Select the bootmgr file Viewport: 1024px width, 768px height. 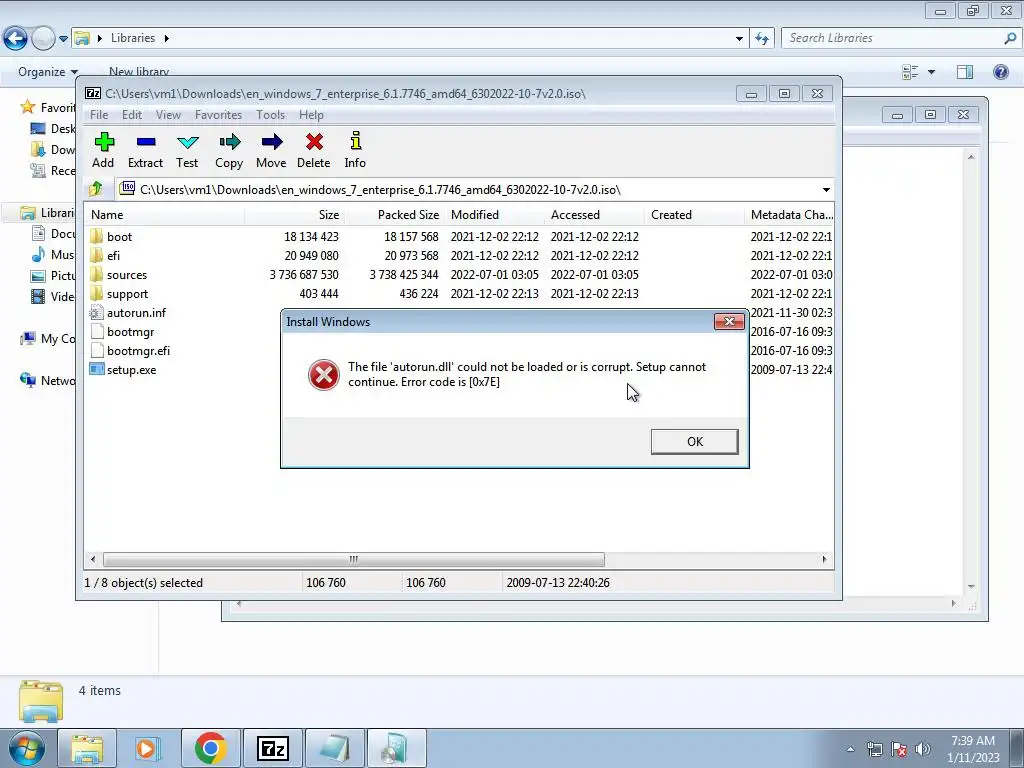tap(130, 332)
